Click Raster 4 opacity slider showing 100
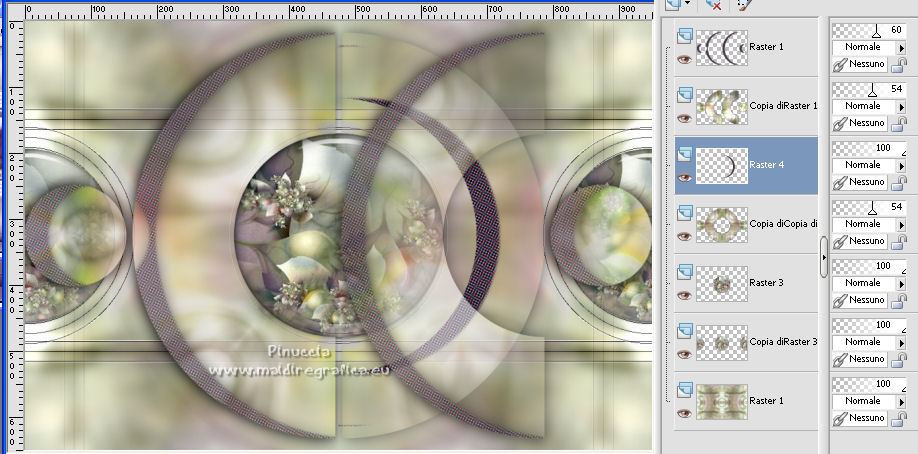918x454 pixels. (869, 149)
